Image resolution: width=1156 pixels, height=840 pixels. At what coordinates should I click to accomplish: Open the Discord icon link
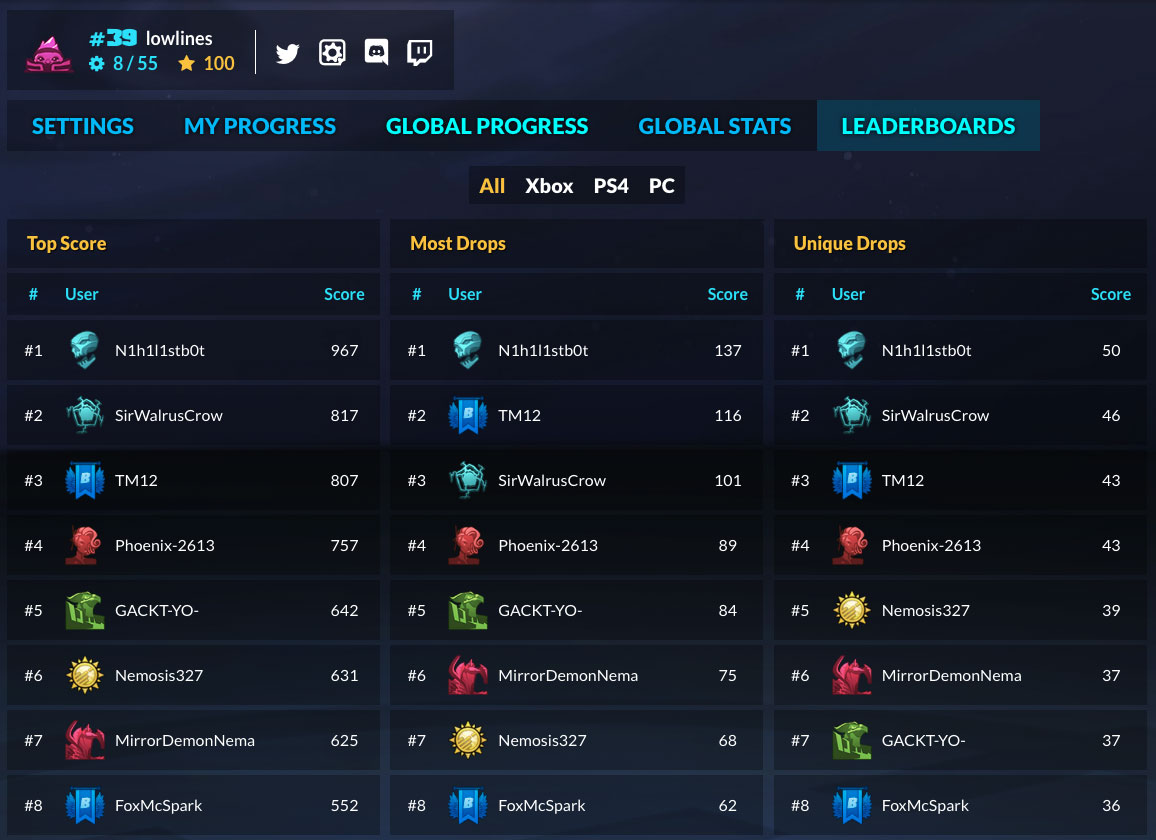coord(376,53)
